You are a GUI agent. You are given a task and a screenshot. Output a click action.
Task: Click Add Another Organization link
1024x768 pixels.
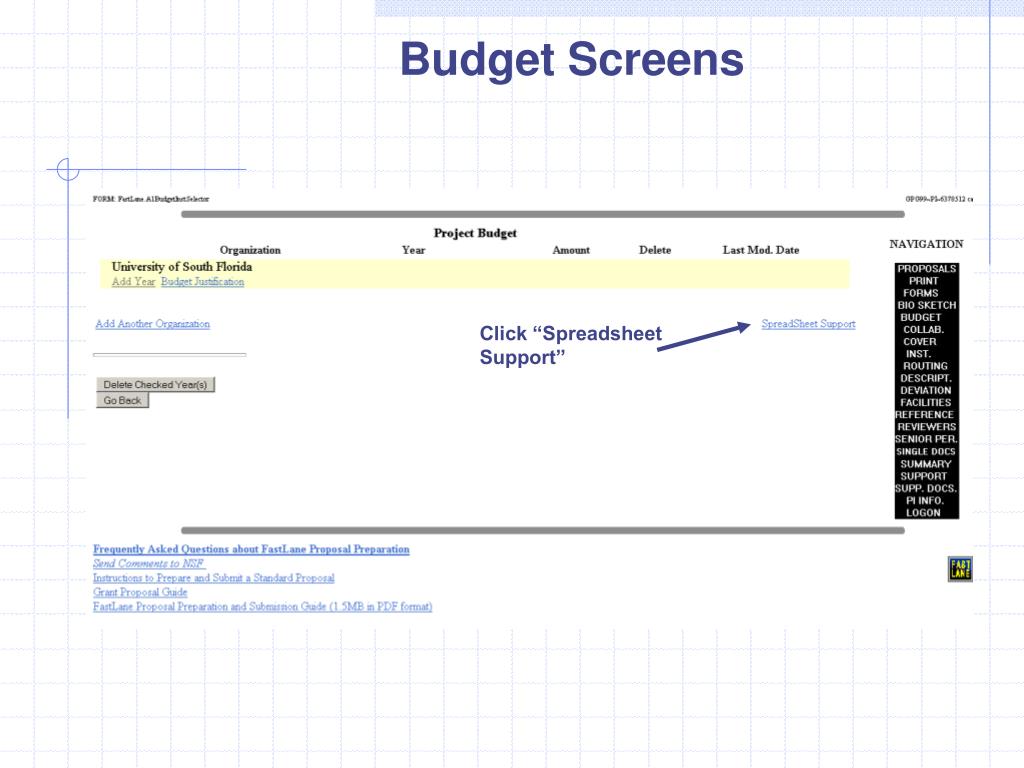tap(153, 324)
